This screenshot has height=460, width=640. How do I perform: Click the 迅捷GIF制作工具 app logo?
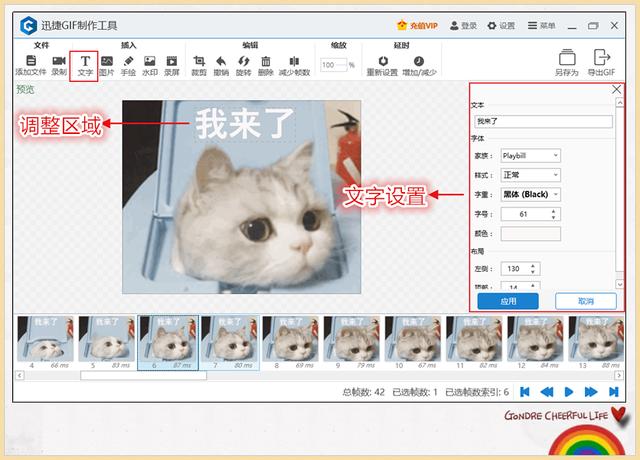[x=28, y=26]
